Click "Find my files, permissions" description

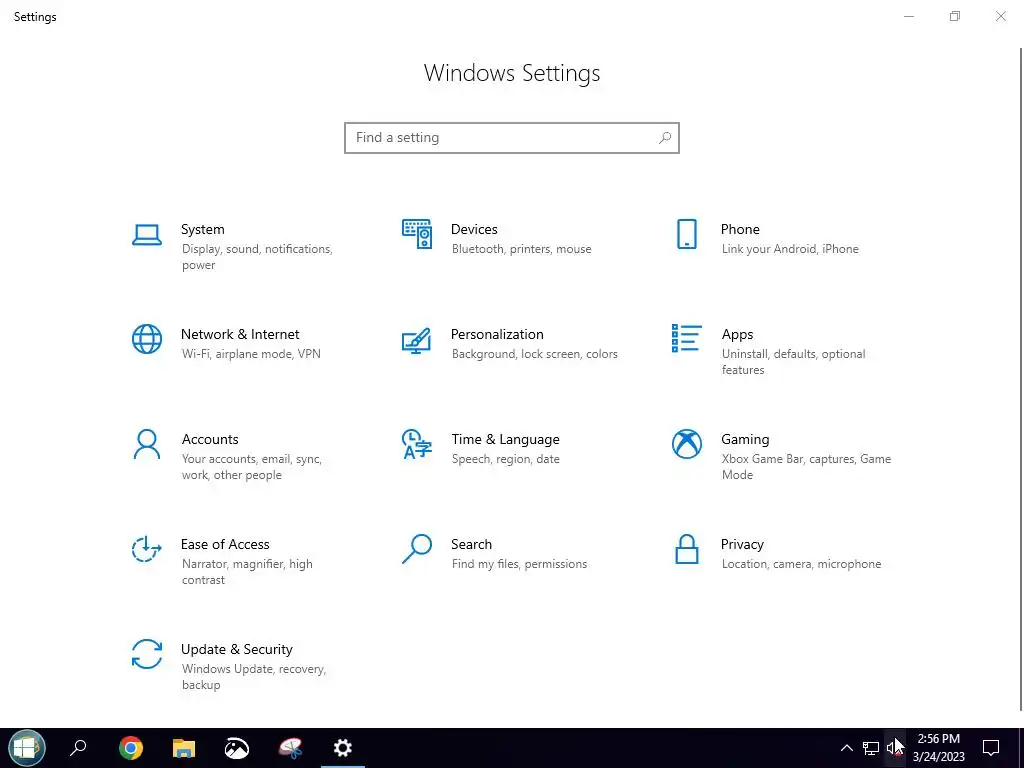pyautogui.click(x=519, y=564)
